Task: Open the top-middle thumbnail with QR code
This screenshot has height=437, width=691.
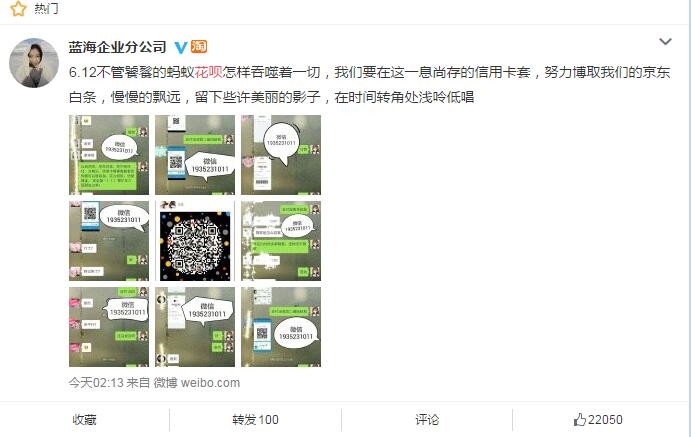Action: tap(195, 155)
